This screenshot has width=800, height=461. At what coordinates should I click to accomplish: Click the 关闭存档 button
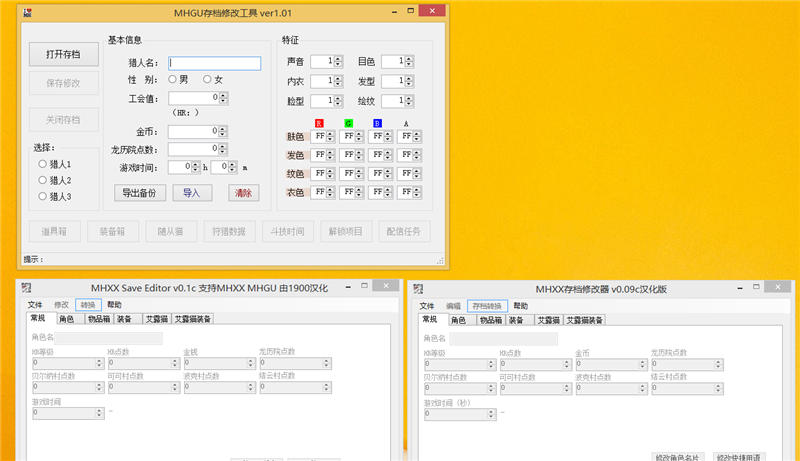pos(64,119)
